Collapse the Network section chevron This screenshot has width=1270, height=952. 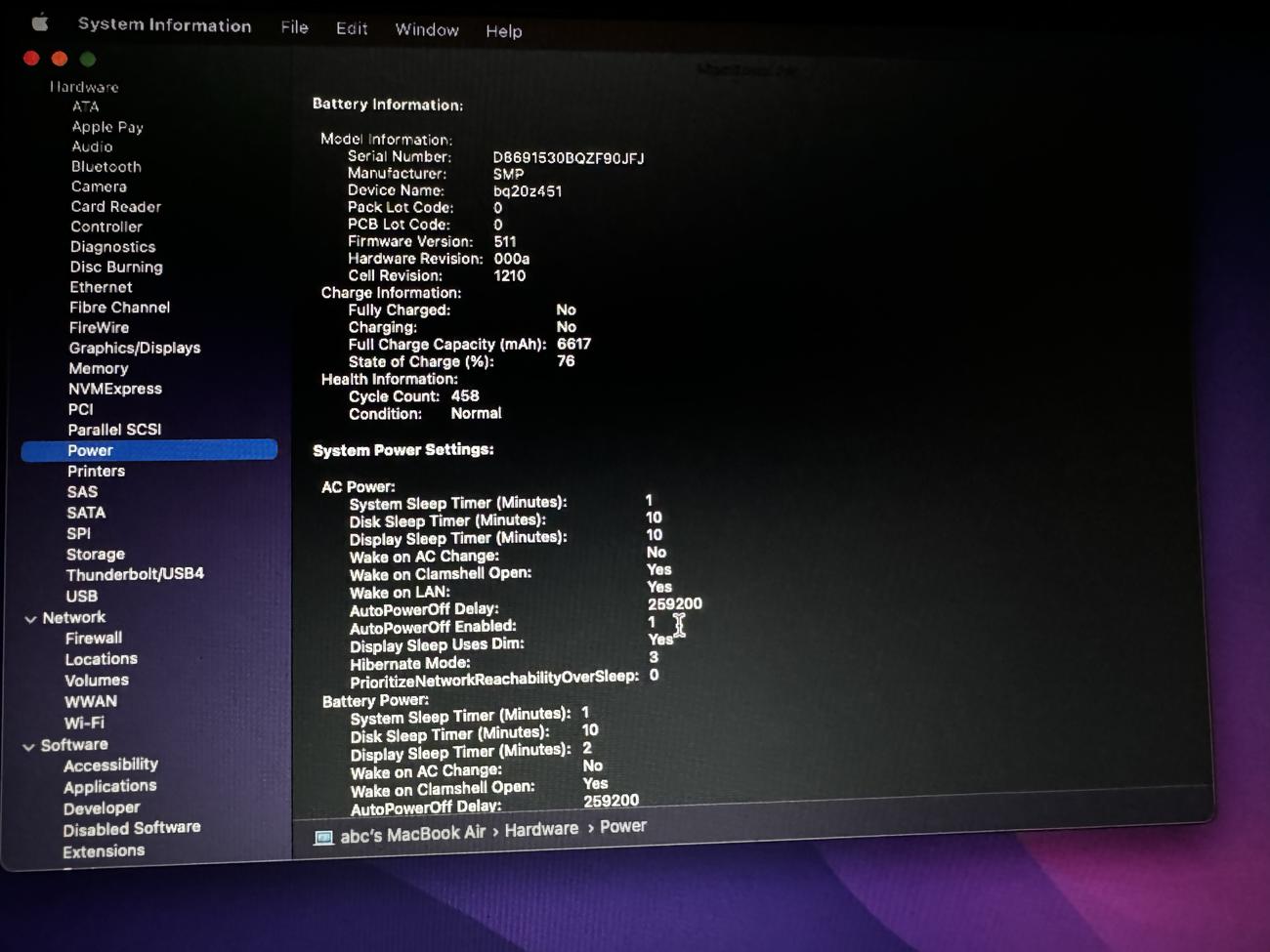30,619
